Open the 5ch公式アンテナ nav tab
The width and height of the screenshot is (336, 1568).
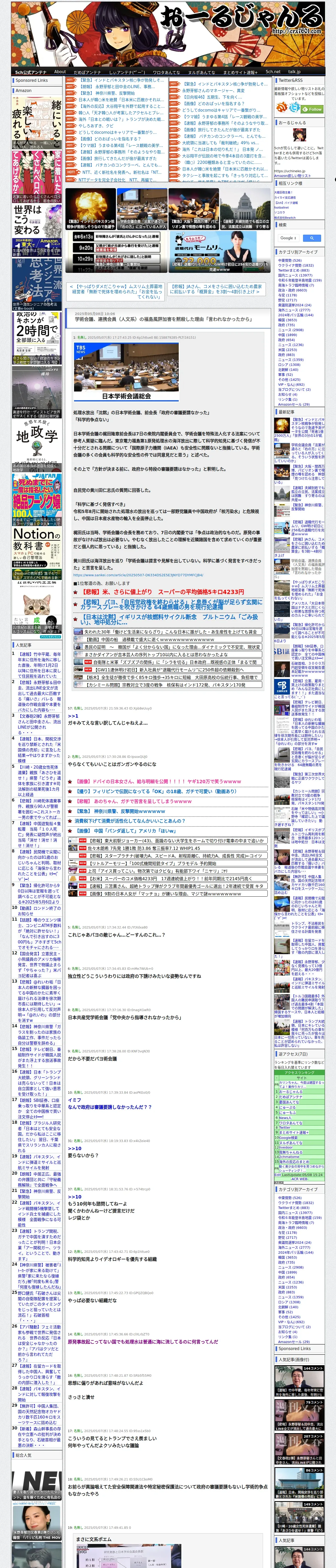tap(31, 72)
